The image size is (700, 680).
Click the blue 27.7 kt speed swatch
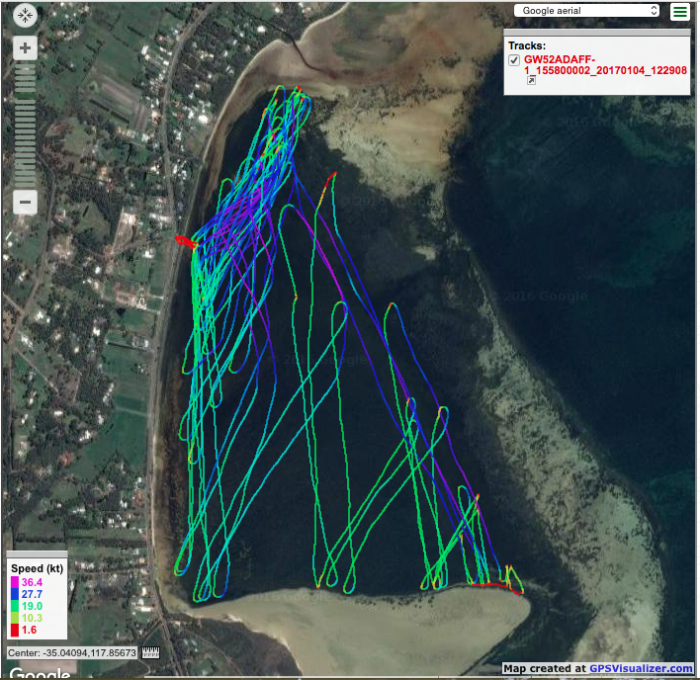point(16,594)
